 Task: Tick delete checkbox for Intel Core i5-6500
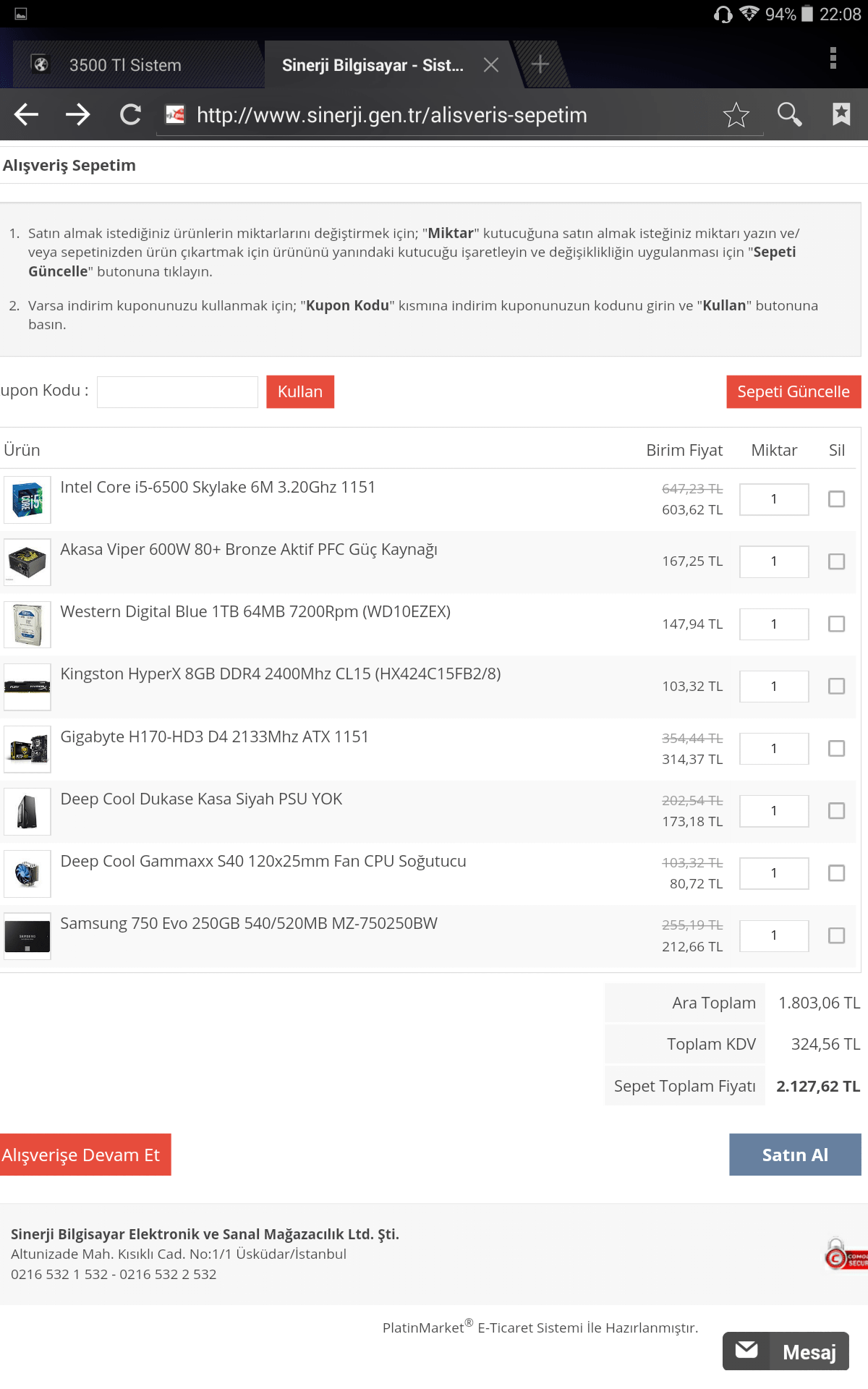[x=836, y=499]
